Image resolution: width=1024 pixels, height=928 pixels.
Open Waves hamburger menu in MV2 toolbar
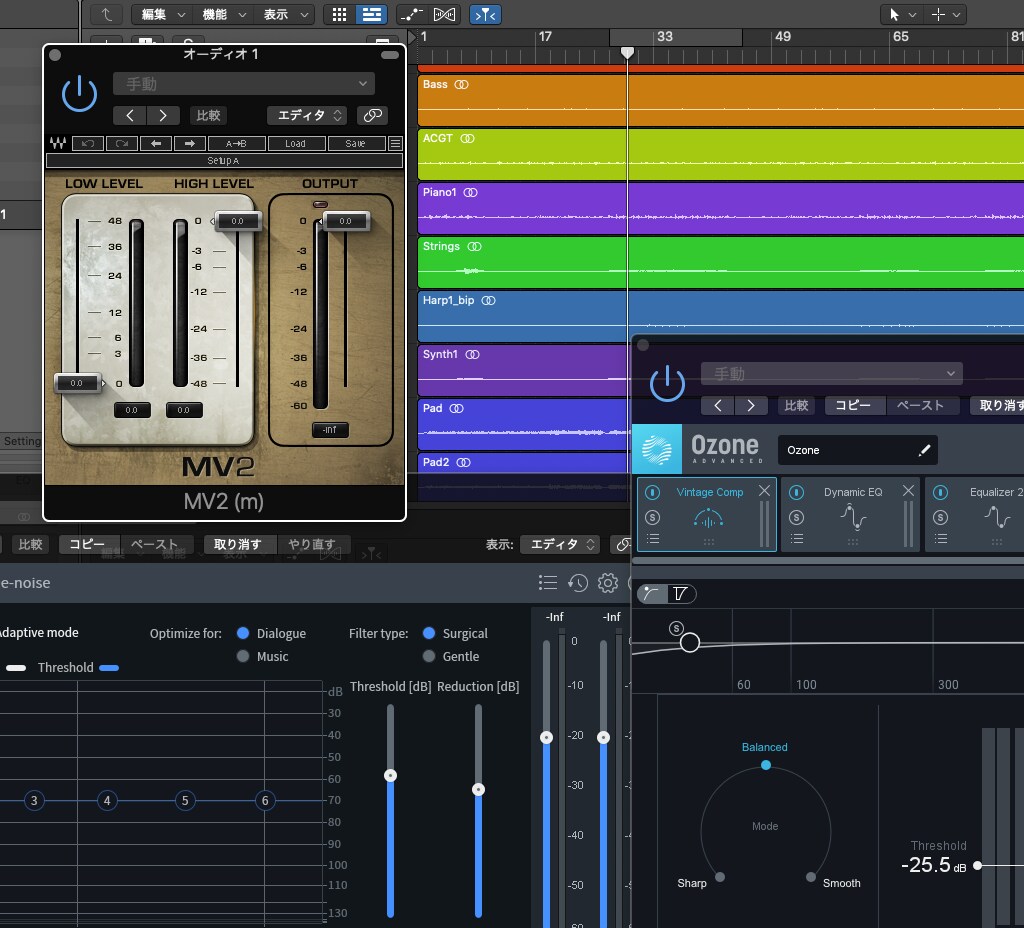pos(394,143)
